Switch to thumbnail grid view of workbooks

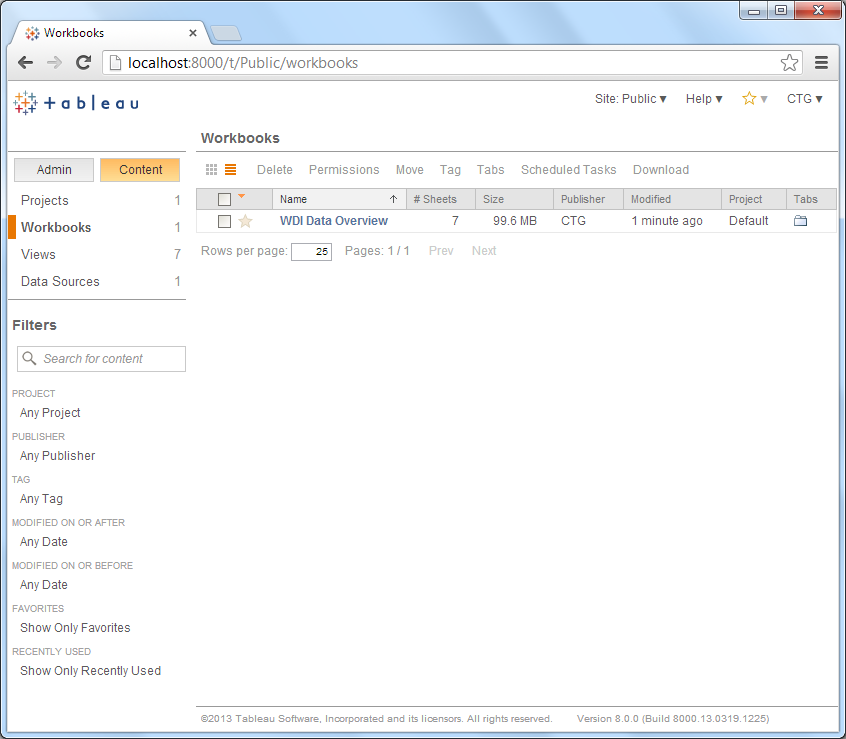[210, 169]
